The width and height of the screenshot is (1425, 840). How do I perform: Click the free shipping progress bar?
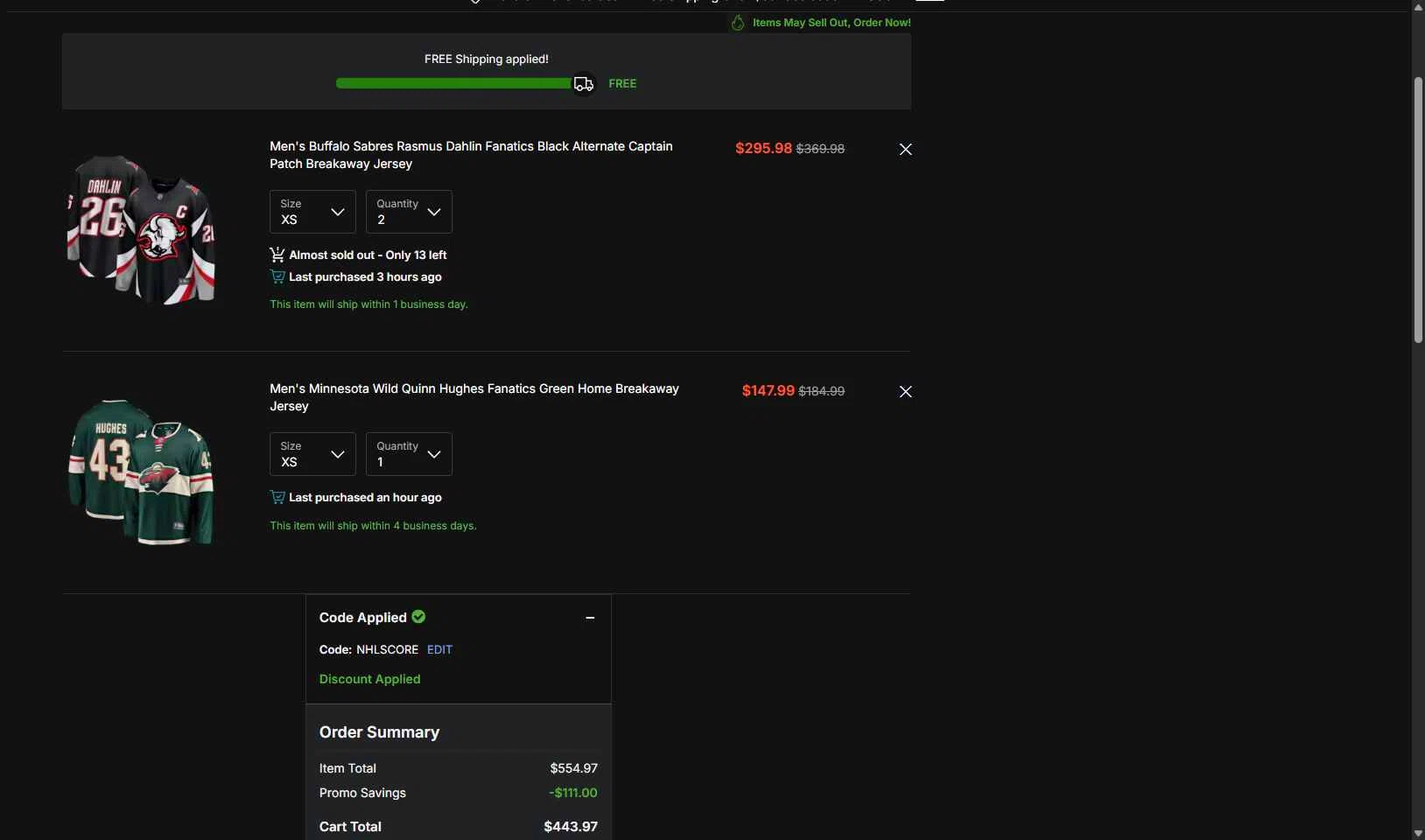454,83
